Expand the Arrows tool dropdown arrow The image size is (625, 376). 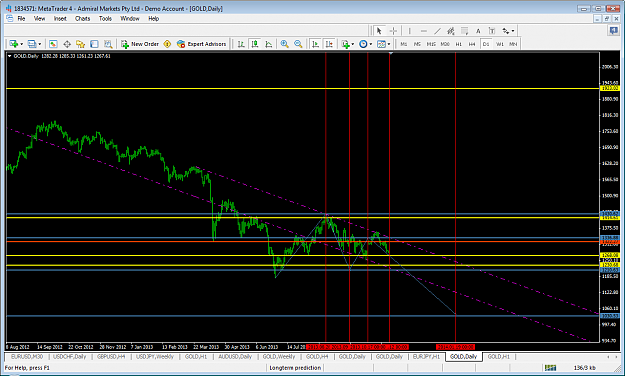coord(513,31)
